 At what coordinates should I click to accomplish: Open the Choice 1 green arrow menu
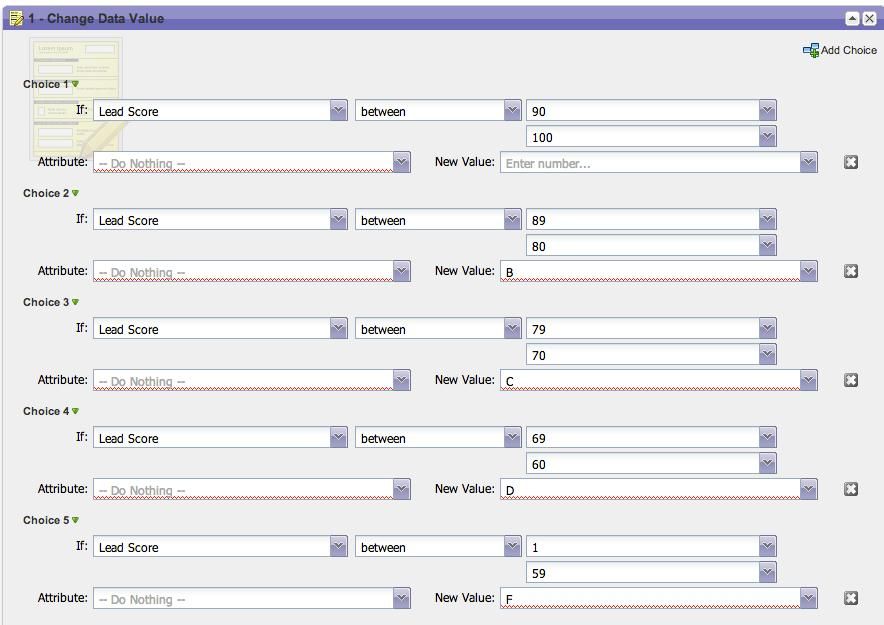(76, 84)
